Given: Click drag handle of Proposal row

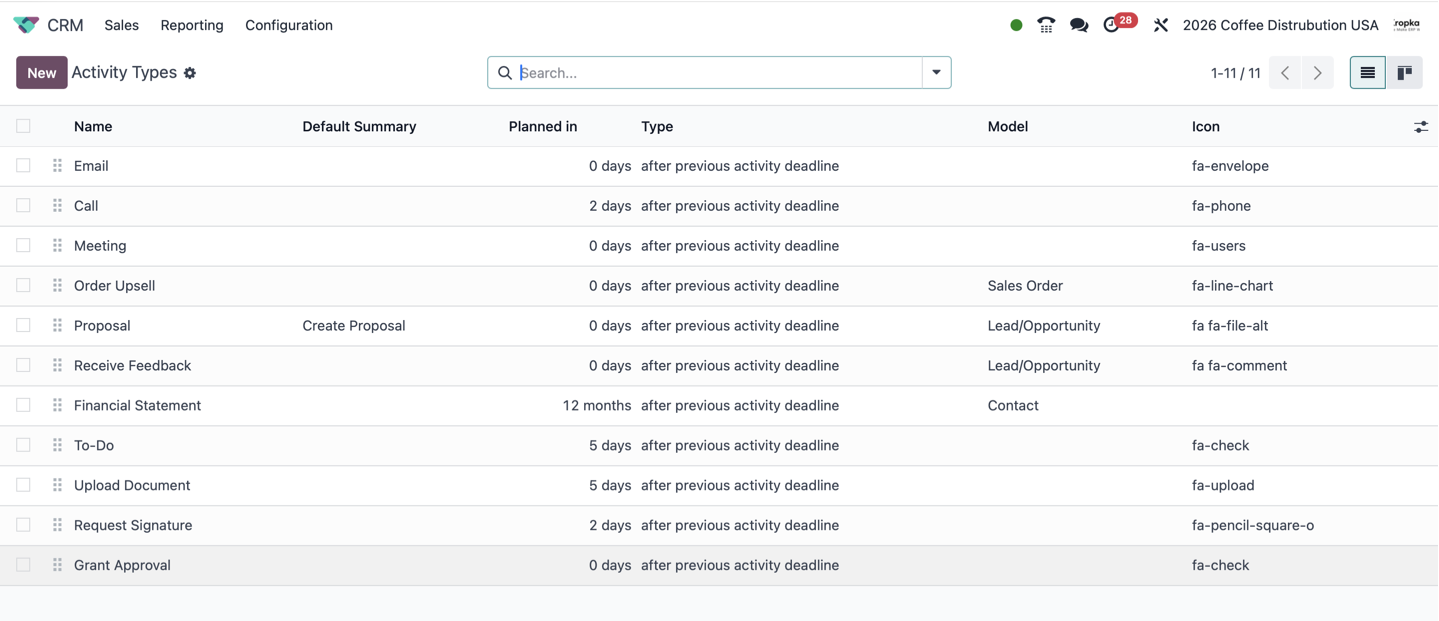Looking at the screenshot, I should pyautogui.click(x=57, y=326).
